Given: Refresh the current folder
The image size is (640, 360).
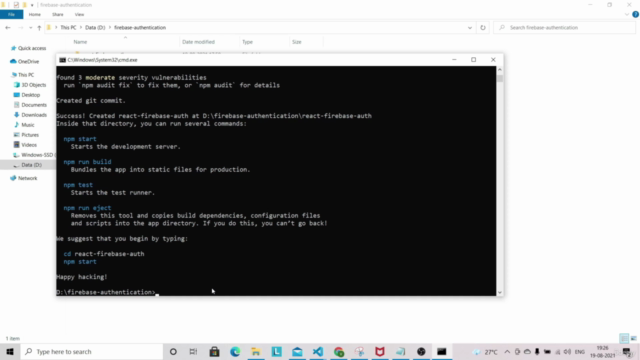Looking at the screenshot, I should [483, 27].
